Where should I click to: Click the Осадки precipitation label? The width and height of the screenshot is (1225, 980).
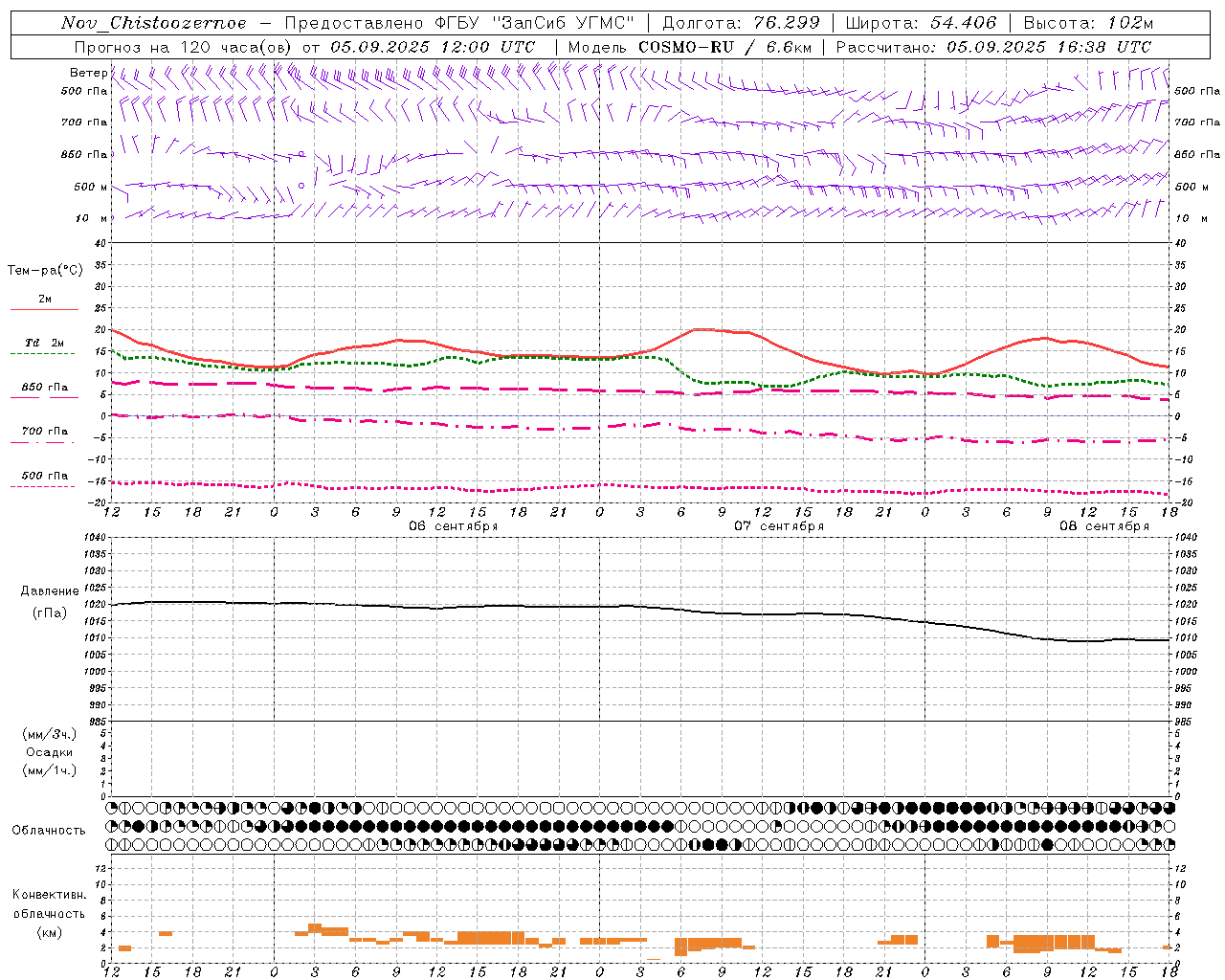(50, 752)
